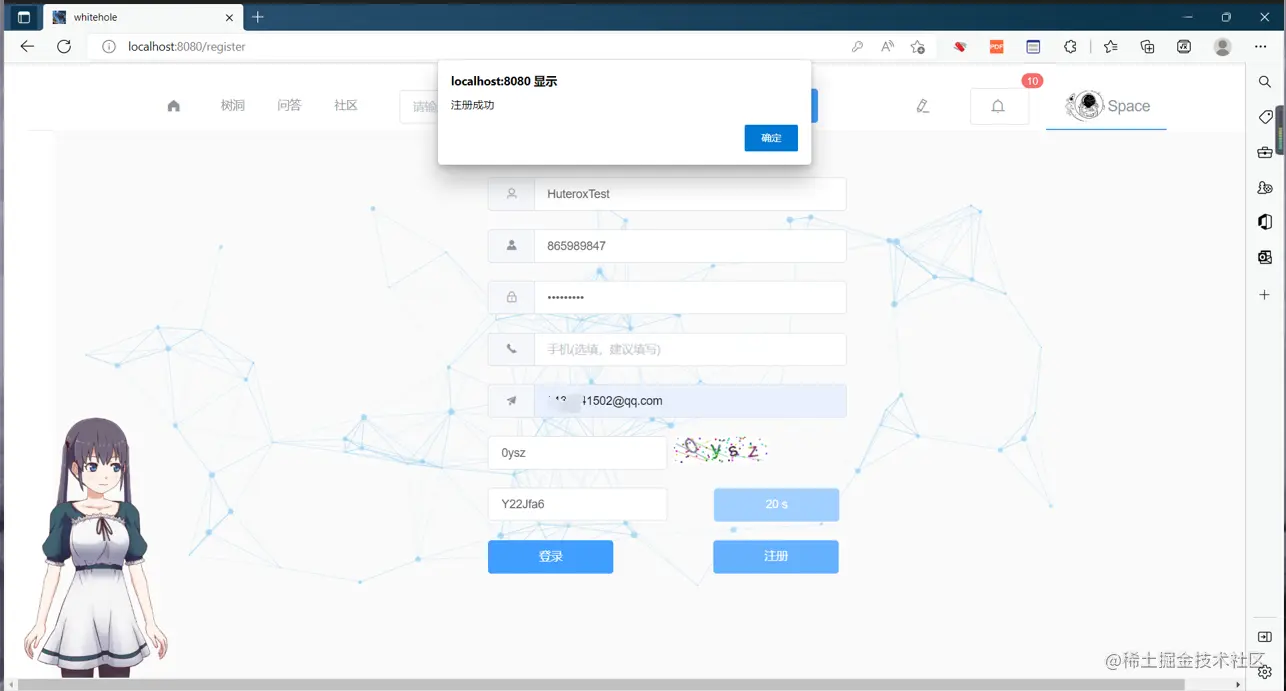Click the solid person icon beside account
The image size is (1286, 691).
[511, 246]
